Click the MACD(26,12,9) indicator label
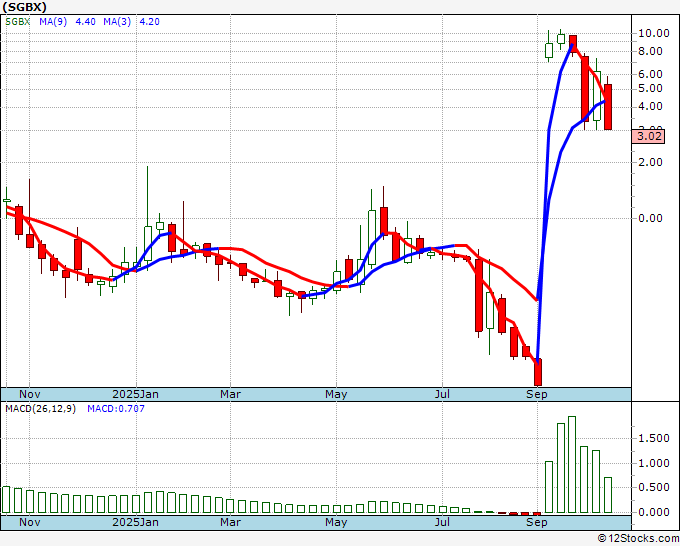Viewport: 680px width, 546px height. [x=40, y=409]
